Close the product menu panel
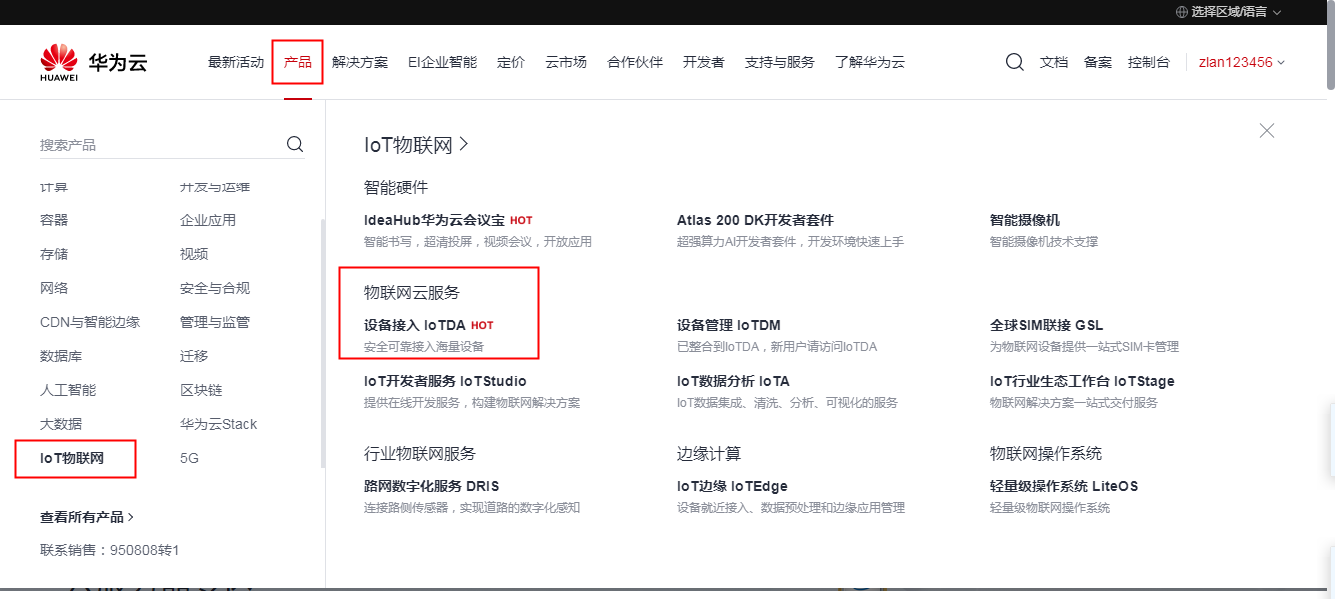The width and height of the screenshot is (1335, 599). [x=1267, y=130]
